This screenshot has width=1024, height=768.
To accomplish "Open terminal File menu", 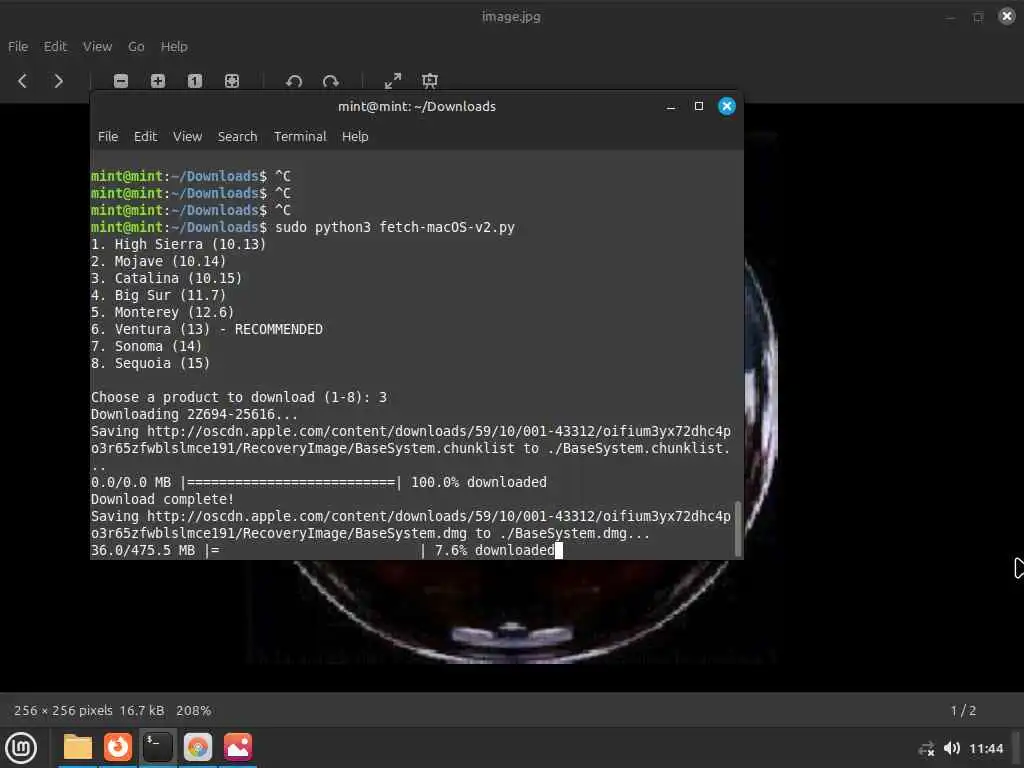I will (x=108, y=136).
